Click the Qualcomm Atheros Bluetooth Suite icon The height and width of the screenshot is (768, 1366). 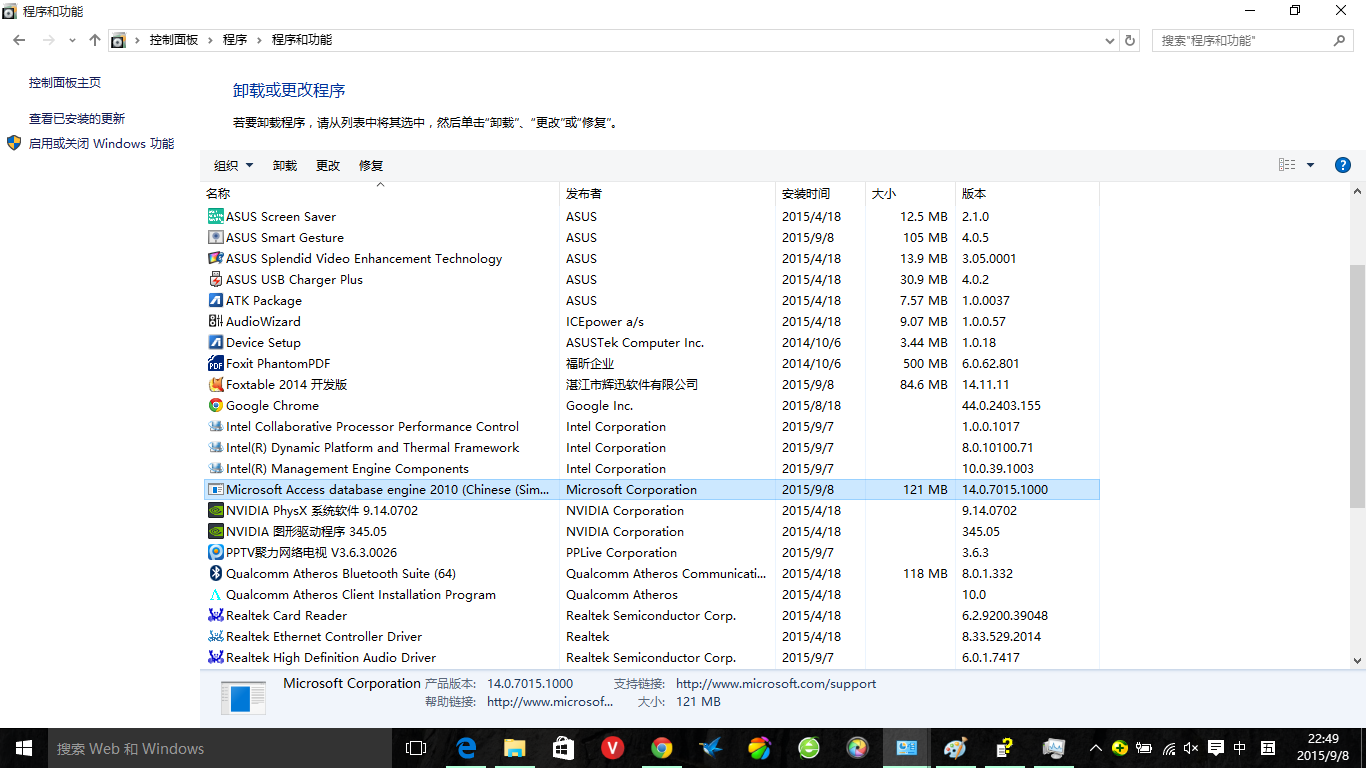click(215, 573)
